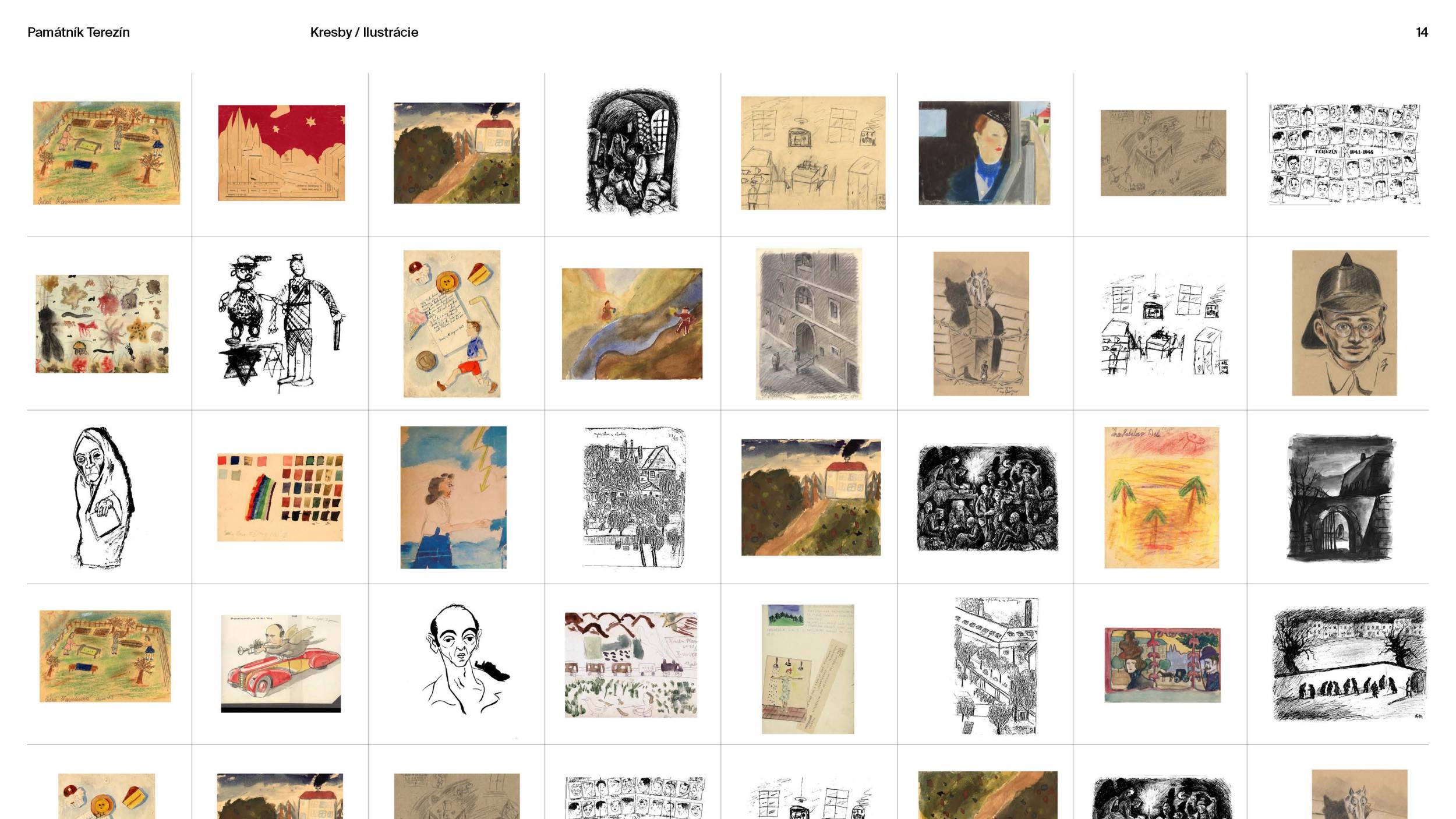Viewport: 1456px width, 819px height.
Task: Select the watercolor color swatches palette image
Action: [x=280, y=497]
